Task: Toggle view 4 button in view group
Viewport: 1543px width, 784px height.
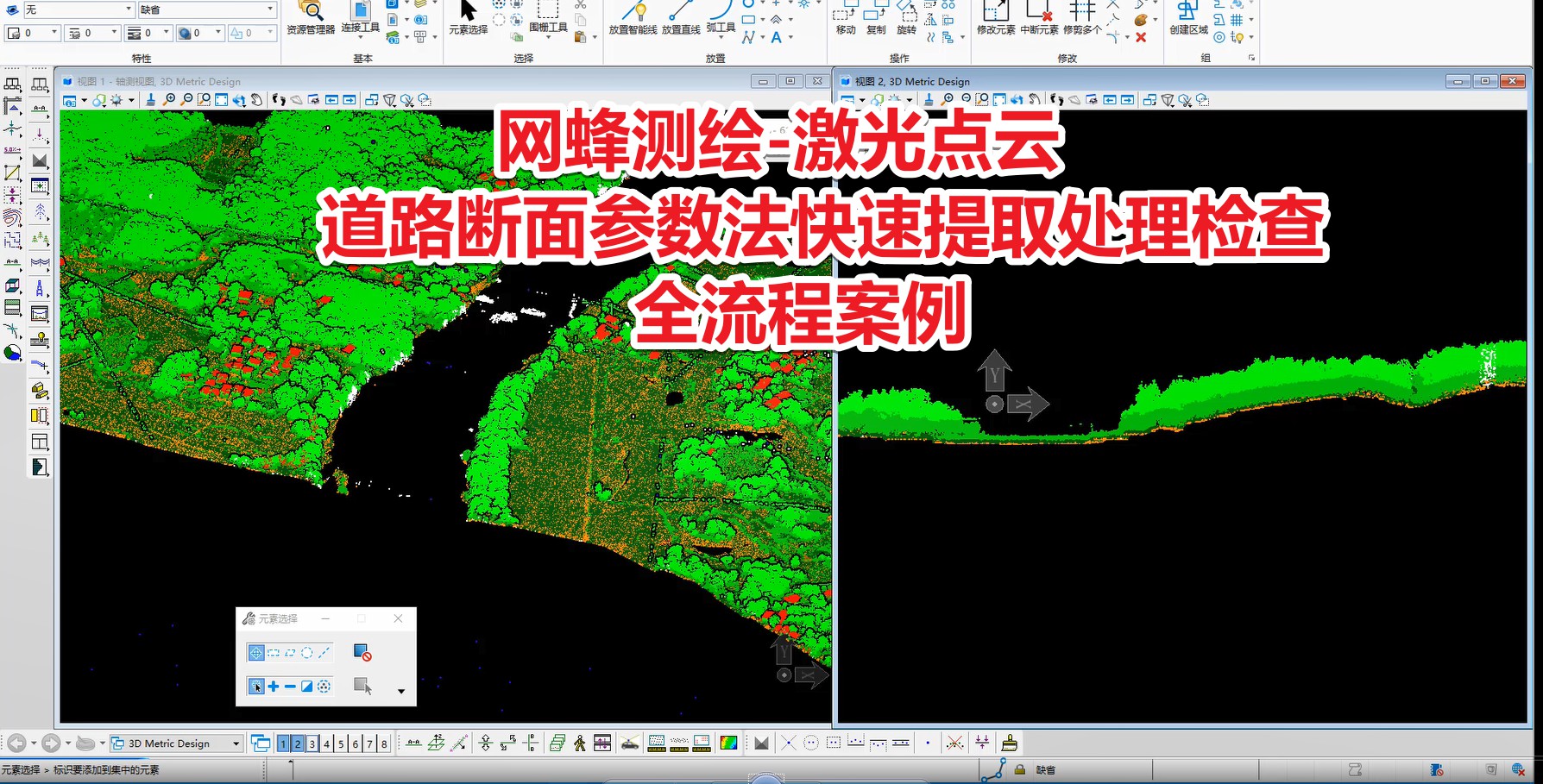Action: pos(326,743)
